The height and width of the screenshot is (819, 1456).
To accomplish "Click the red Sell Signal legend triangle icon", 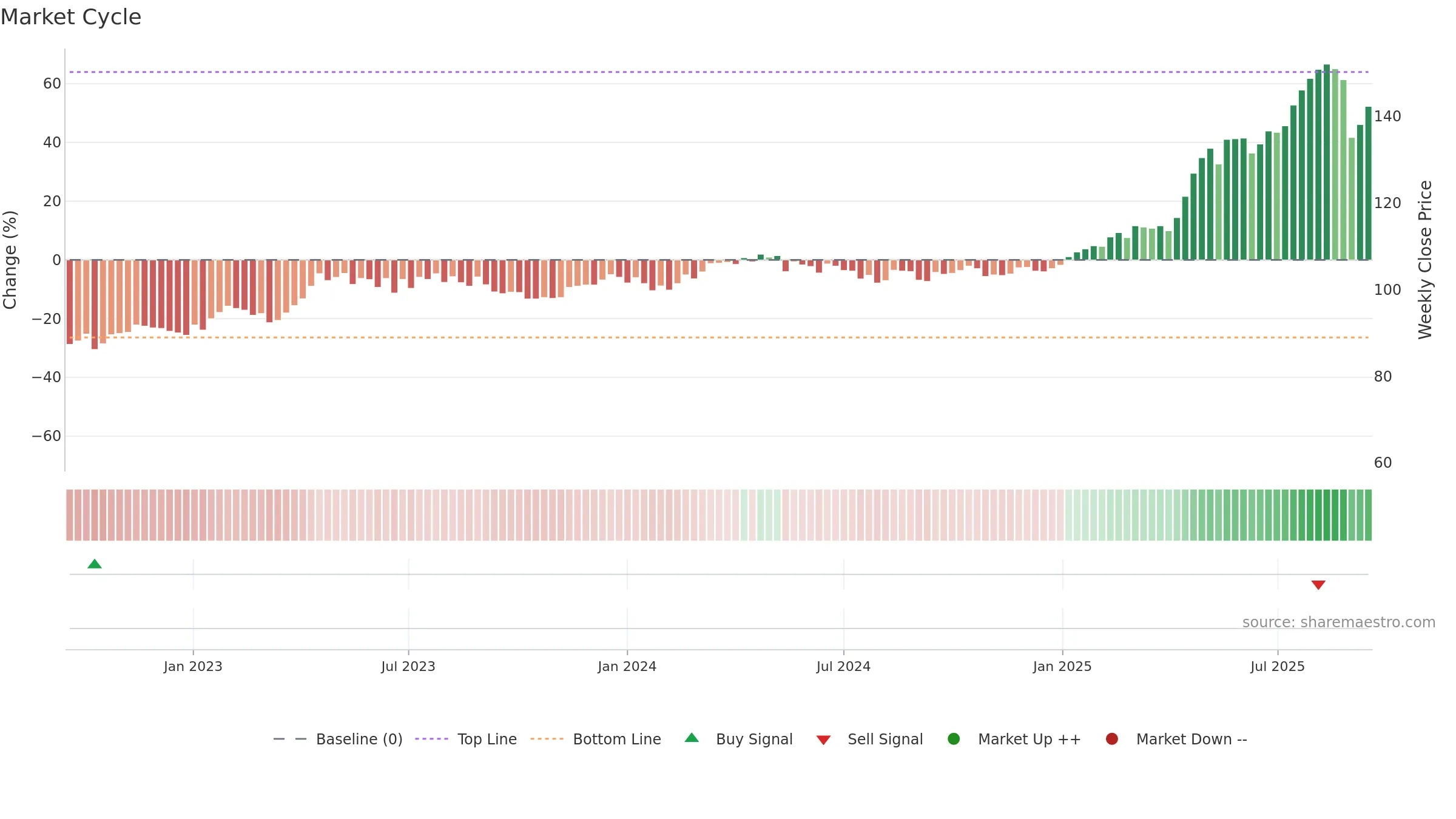I will click(x=823, y=740).
